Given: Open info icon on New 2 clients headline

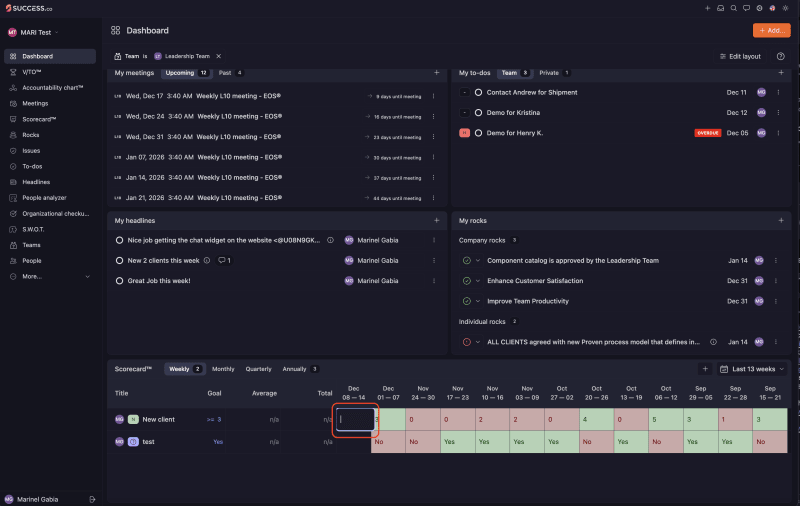Looking at the screenshot, I should coord(207,260).
